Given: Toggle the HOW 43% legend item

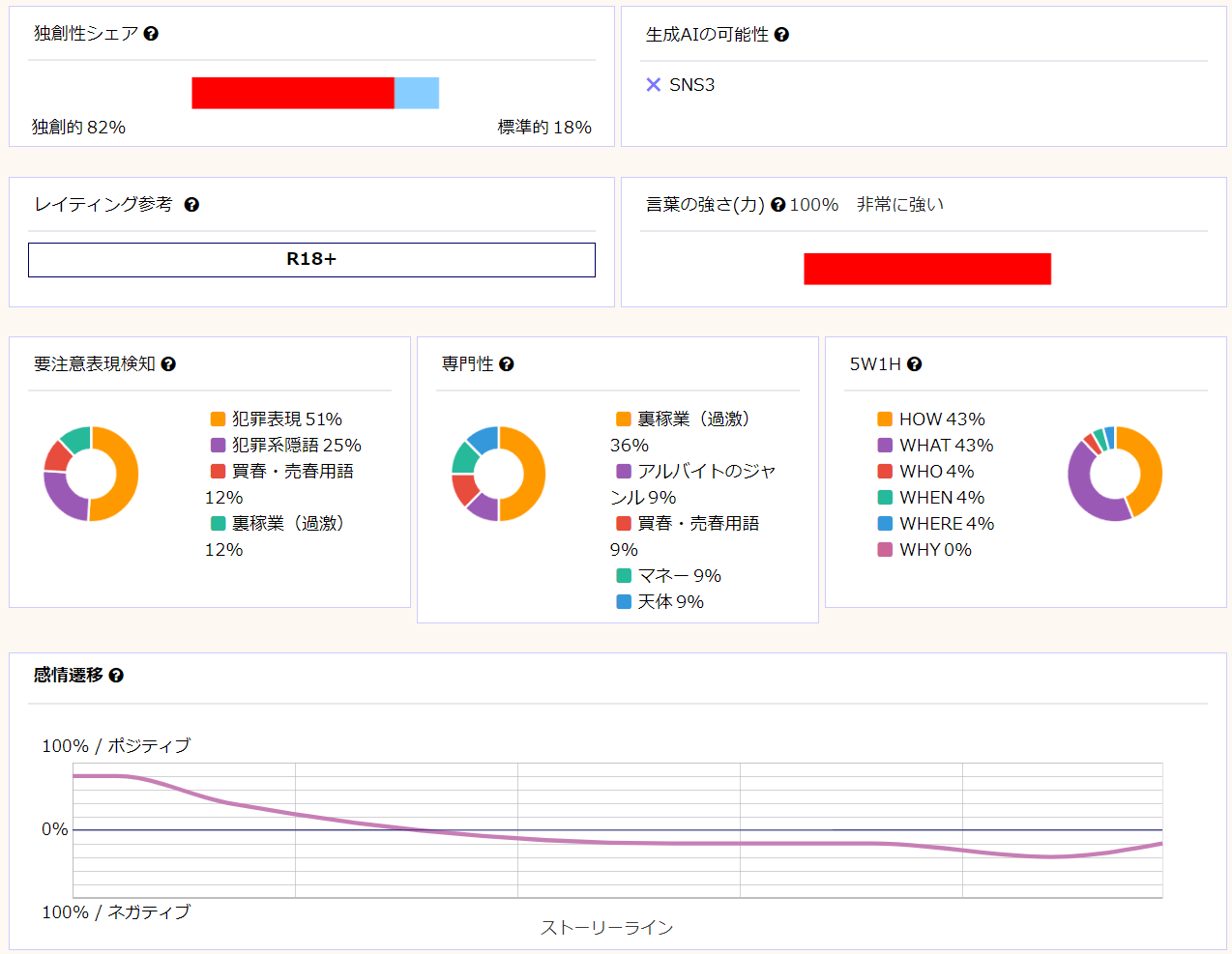Looking at the screenshot, I should pyautogui.click(x=931, y=419).
